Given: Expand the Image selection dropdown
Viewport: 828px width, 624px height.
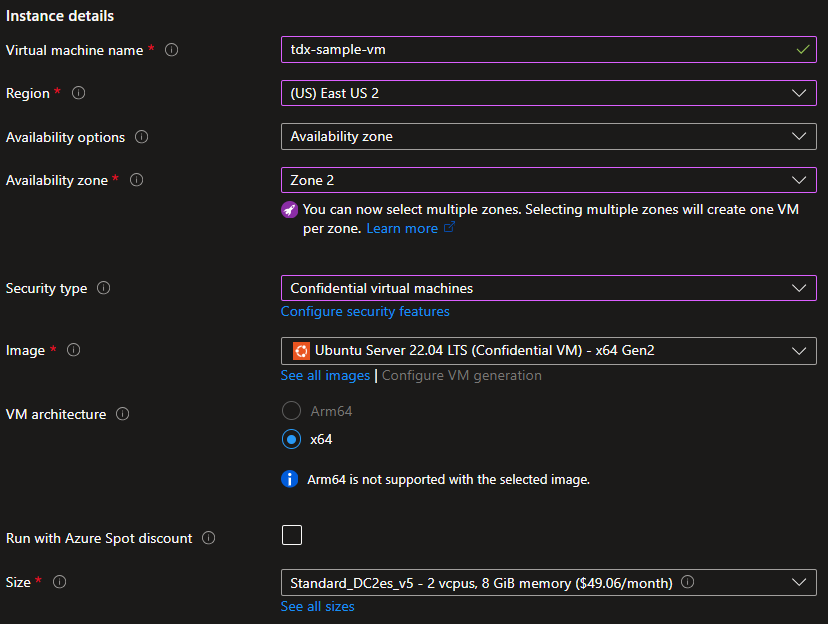Looking at the screenshot, I should click(548, 350).
